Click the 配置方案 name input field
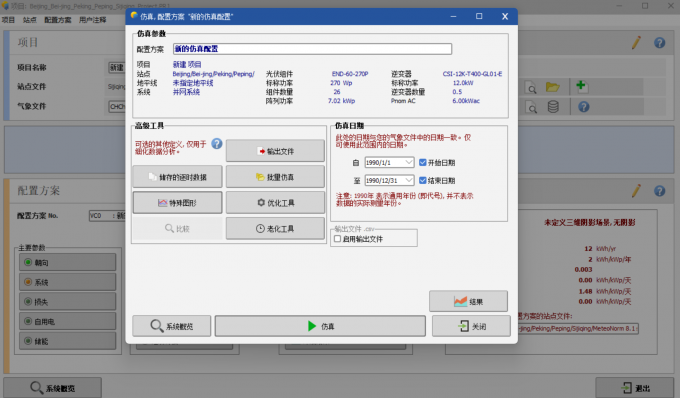 coord(312,49)
